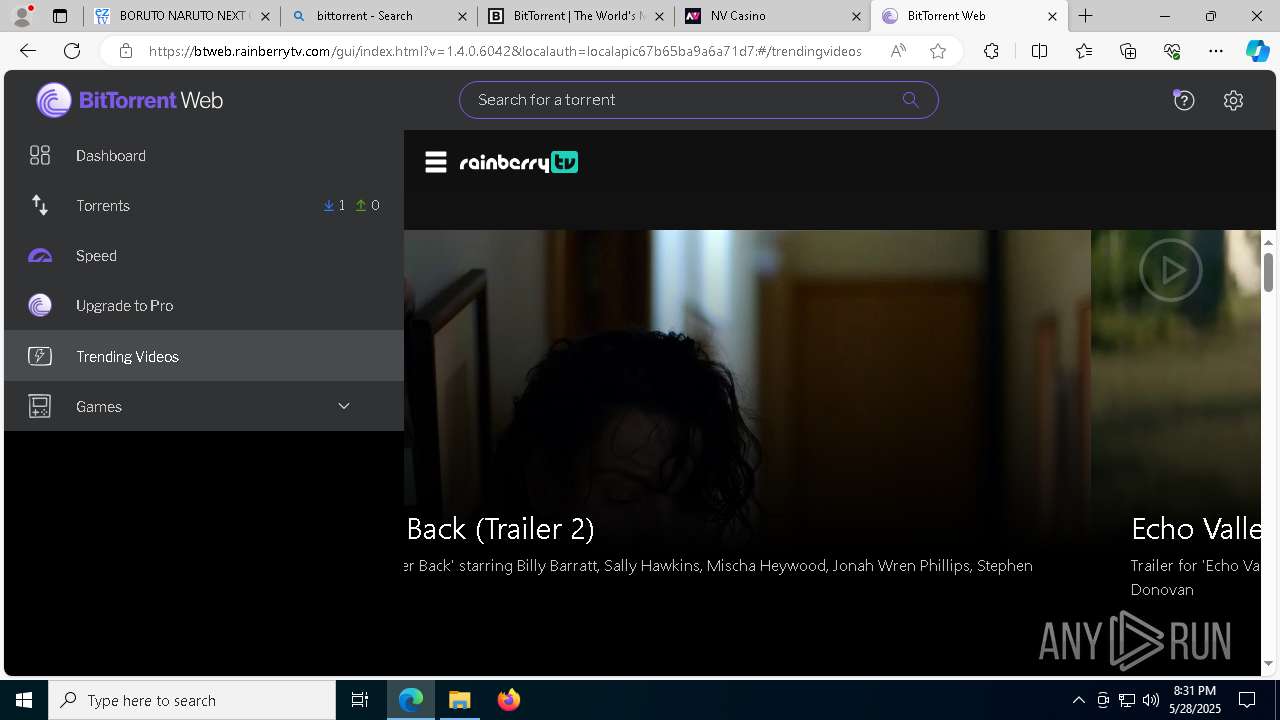Click the rainberry tv logo
The height and width of the screenshot is (720, 1280).
[519, 162]
